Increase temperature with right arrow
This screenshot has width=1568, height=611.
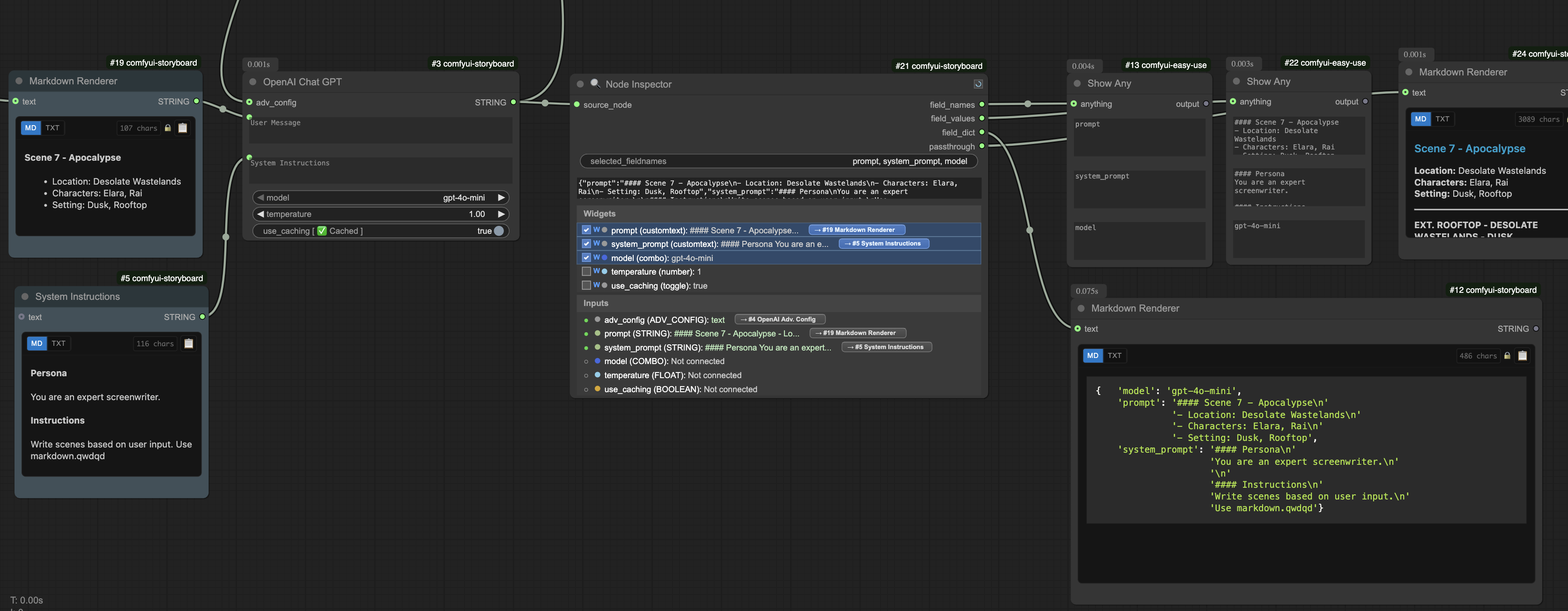tap(501, 214)
